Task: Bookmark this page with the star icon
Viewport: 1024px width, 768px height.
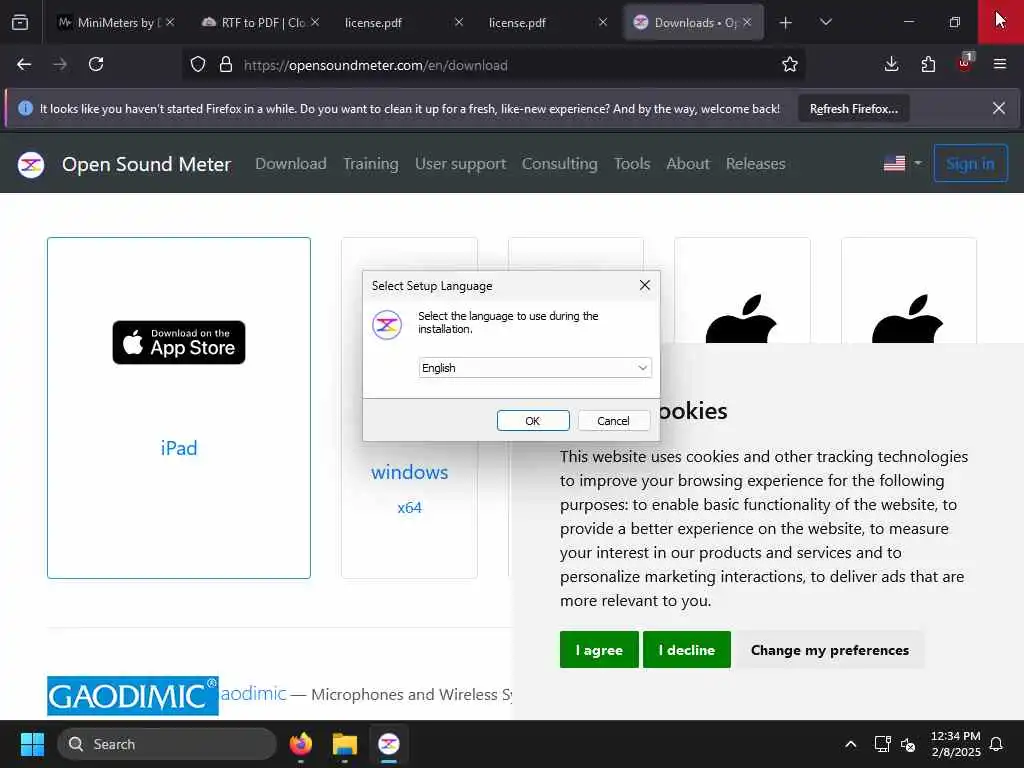Action: 790,65
